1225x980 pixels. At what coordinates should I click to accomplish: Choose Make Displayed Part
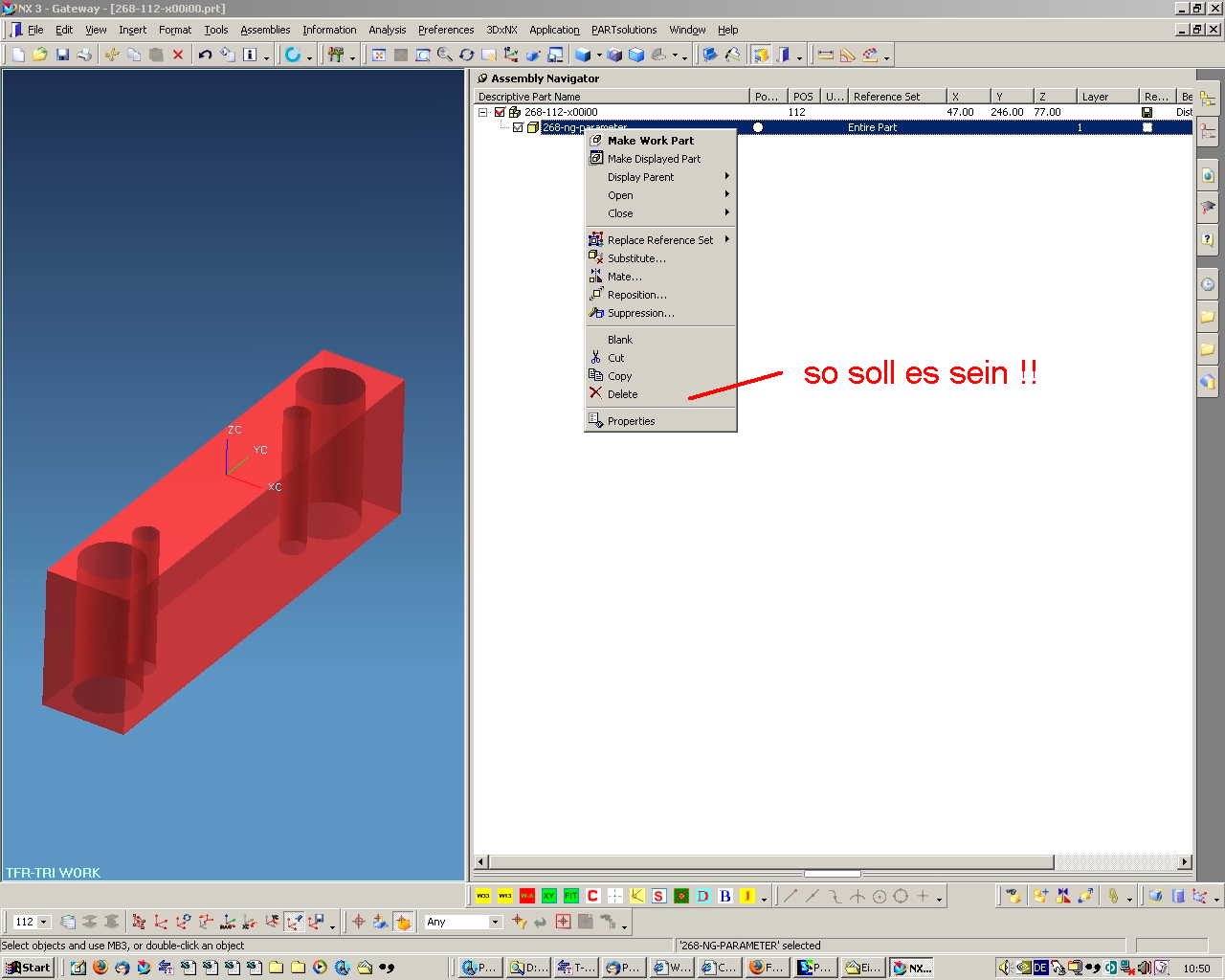tap(660, 159)
